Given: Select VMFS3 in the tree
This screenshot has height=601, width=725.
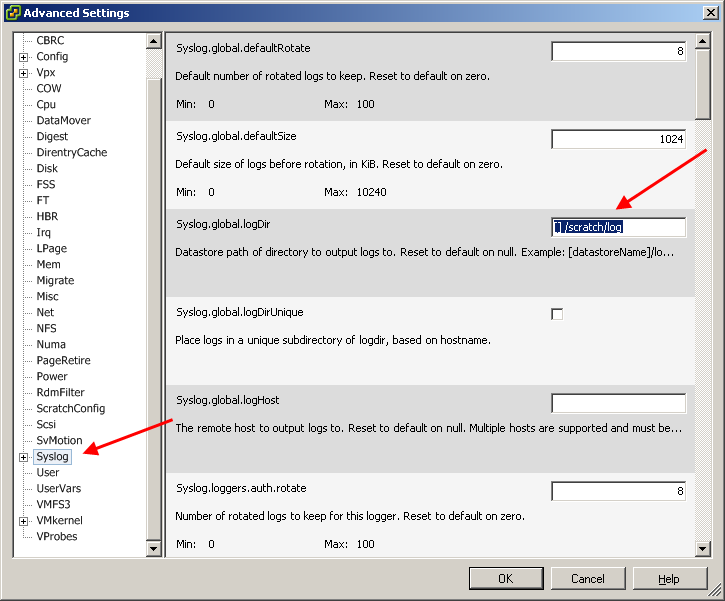Looking at the screenshot, I should tap(54, 504).
